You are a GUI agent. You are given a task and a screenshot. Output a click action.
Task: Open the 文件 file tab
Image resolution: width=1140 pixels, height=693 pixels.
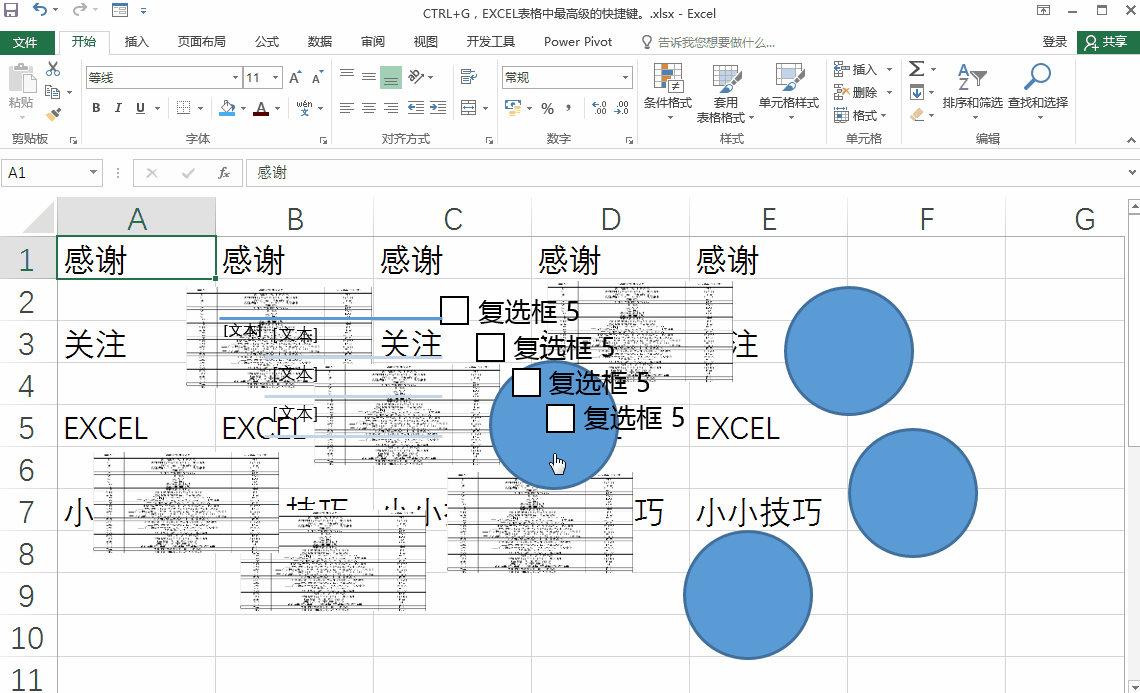tap(26, 42)
